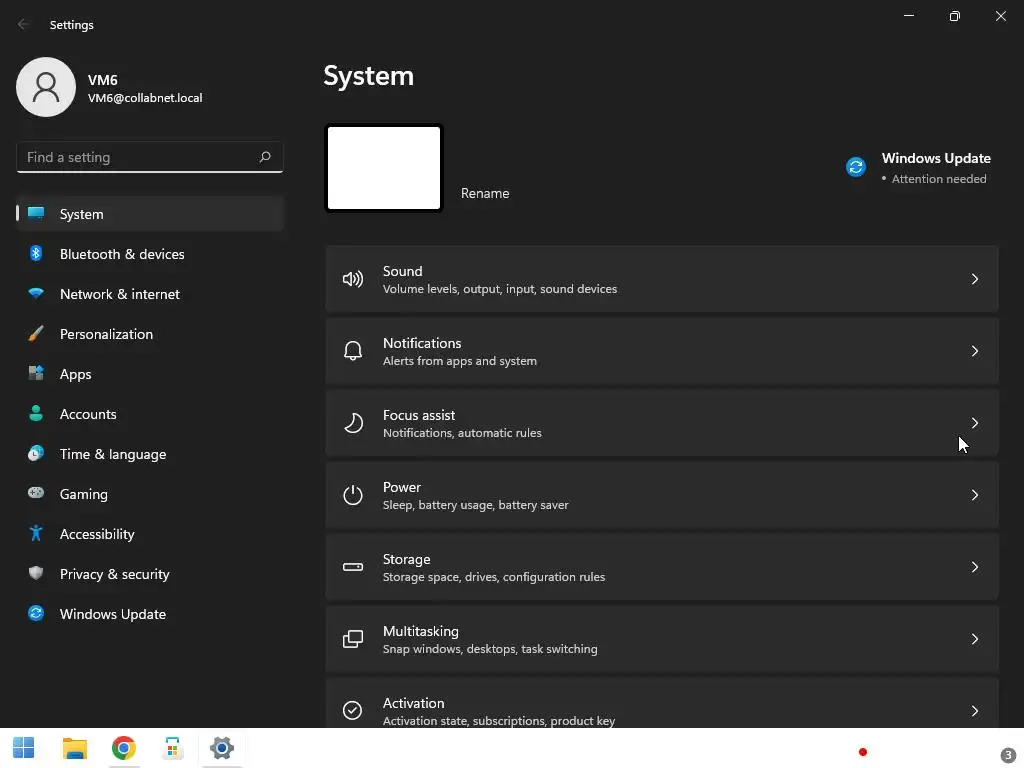The height and width of the screenshot is (768, 1024).
Task: Switch to Personalization section
Action: (x=150, y=334)
